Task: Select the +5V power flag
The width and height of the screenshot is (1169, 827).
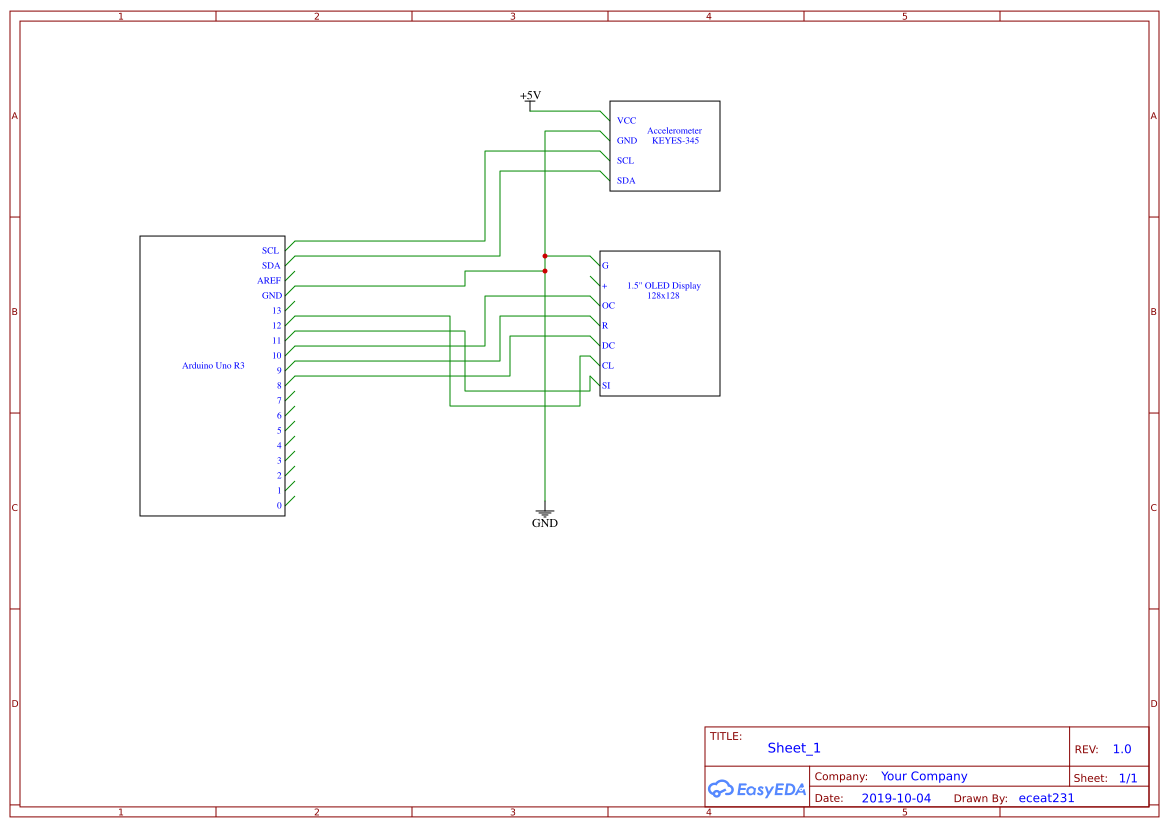Action: point(530,97)
